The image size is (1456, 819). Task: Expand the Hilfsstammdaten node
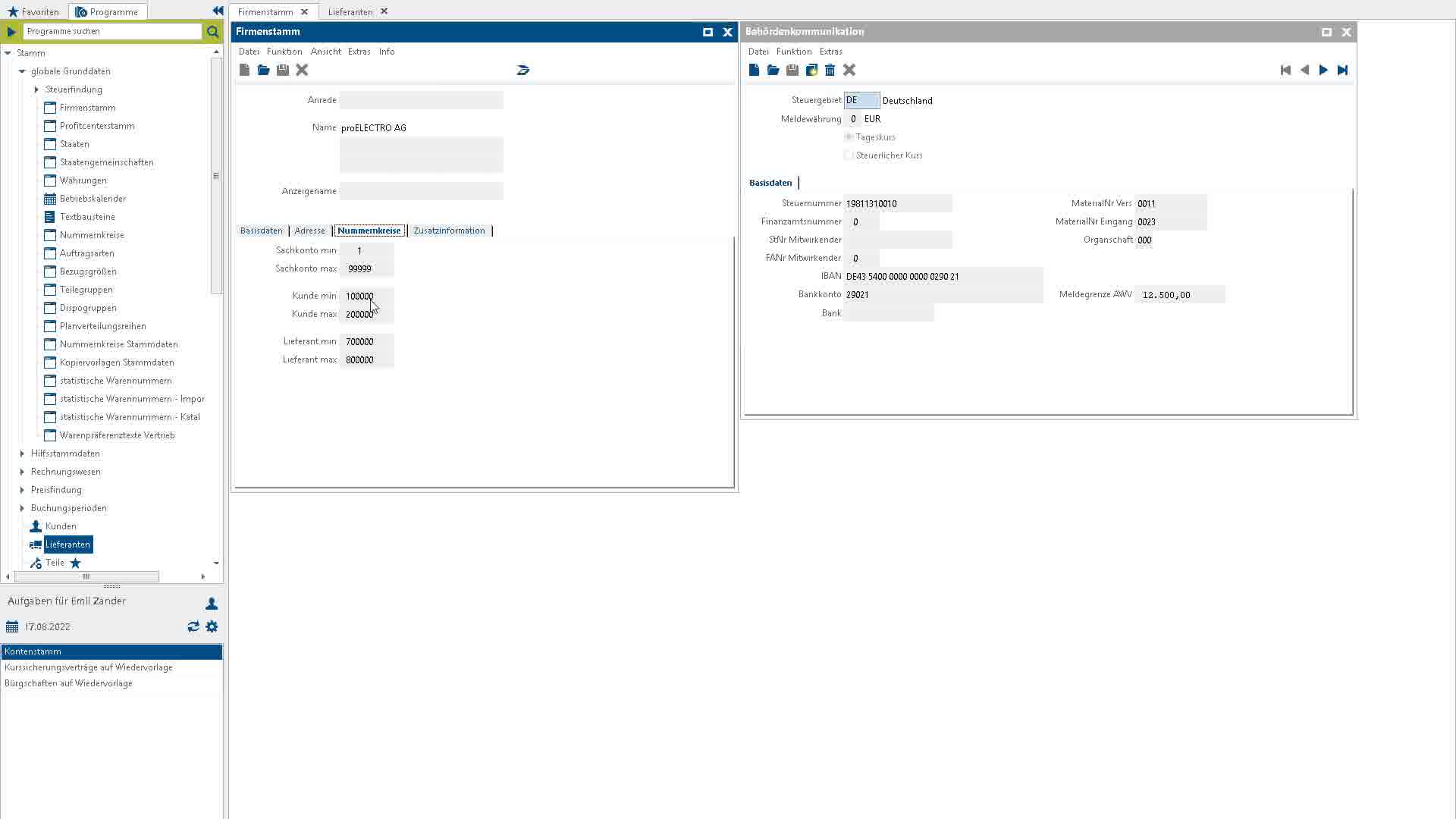[x=22, y=453]
